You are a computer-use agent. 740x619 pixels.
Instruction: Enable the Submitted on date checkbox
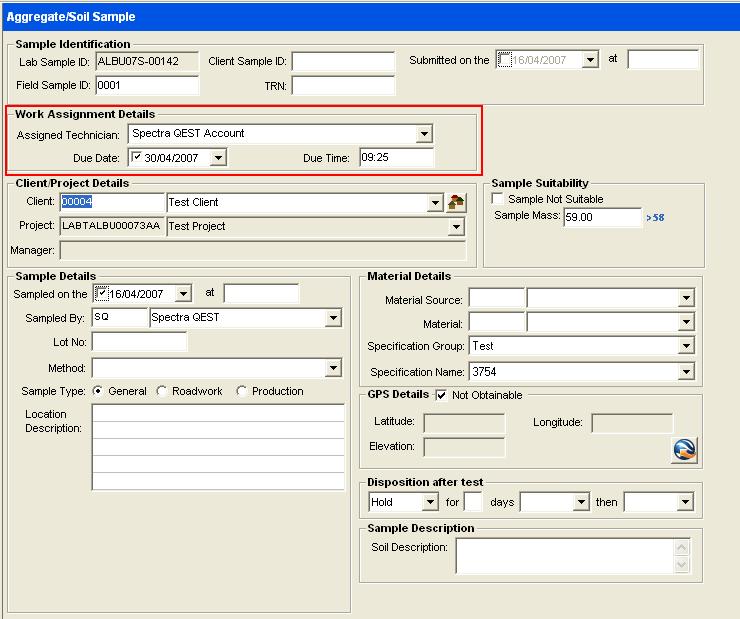coord(505,60)
